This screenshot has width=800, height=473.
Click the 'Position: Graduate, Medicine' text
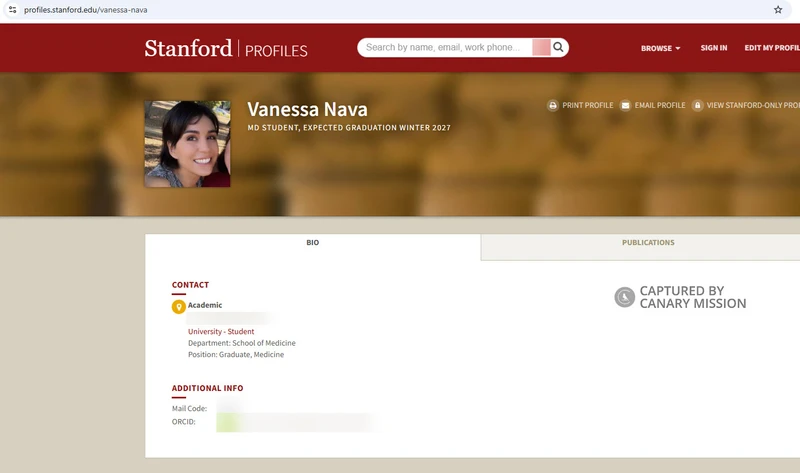pos(236,355)
